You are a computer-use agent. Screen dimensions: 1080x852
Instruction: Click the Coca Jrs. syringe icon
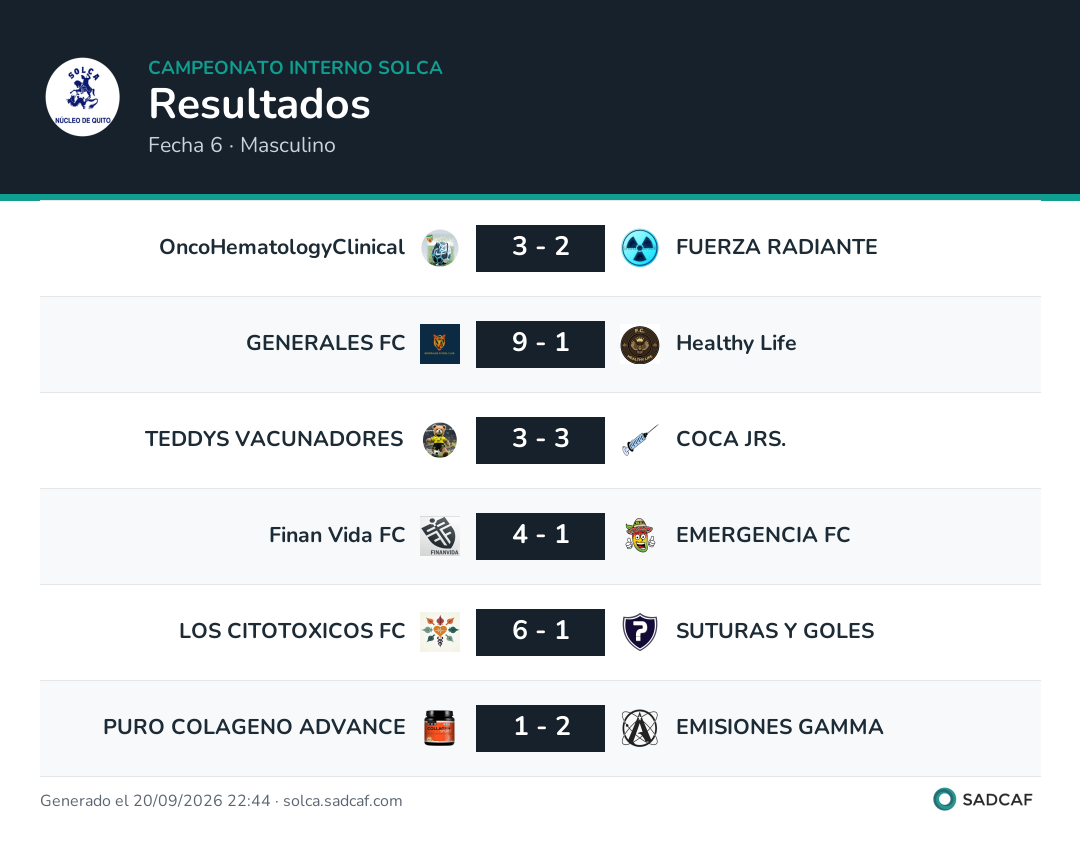(640, 440)
